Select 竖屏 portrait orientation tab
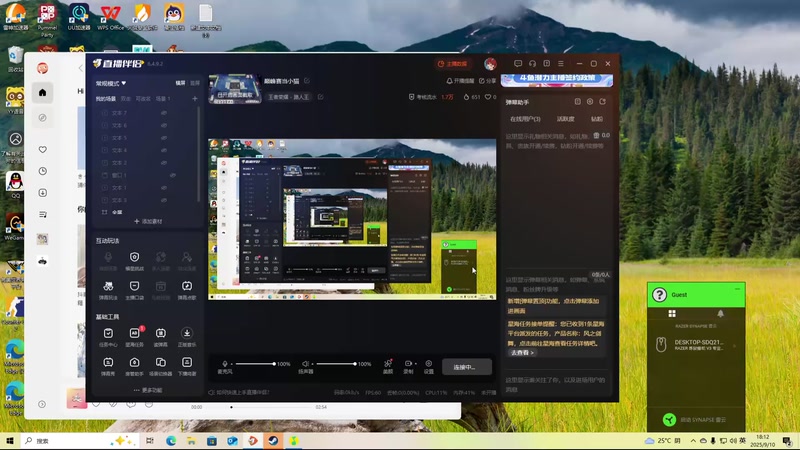800x450 pixels. click(194, 83)
